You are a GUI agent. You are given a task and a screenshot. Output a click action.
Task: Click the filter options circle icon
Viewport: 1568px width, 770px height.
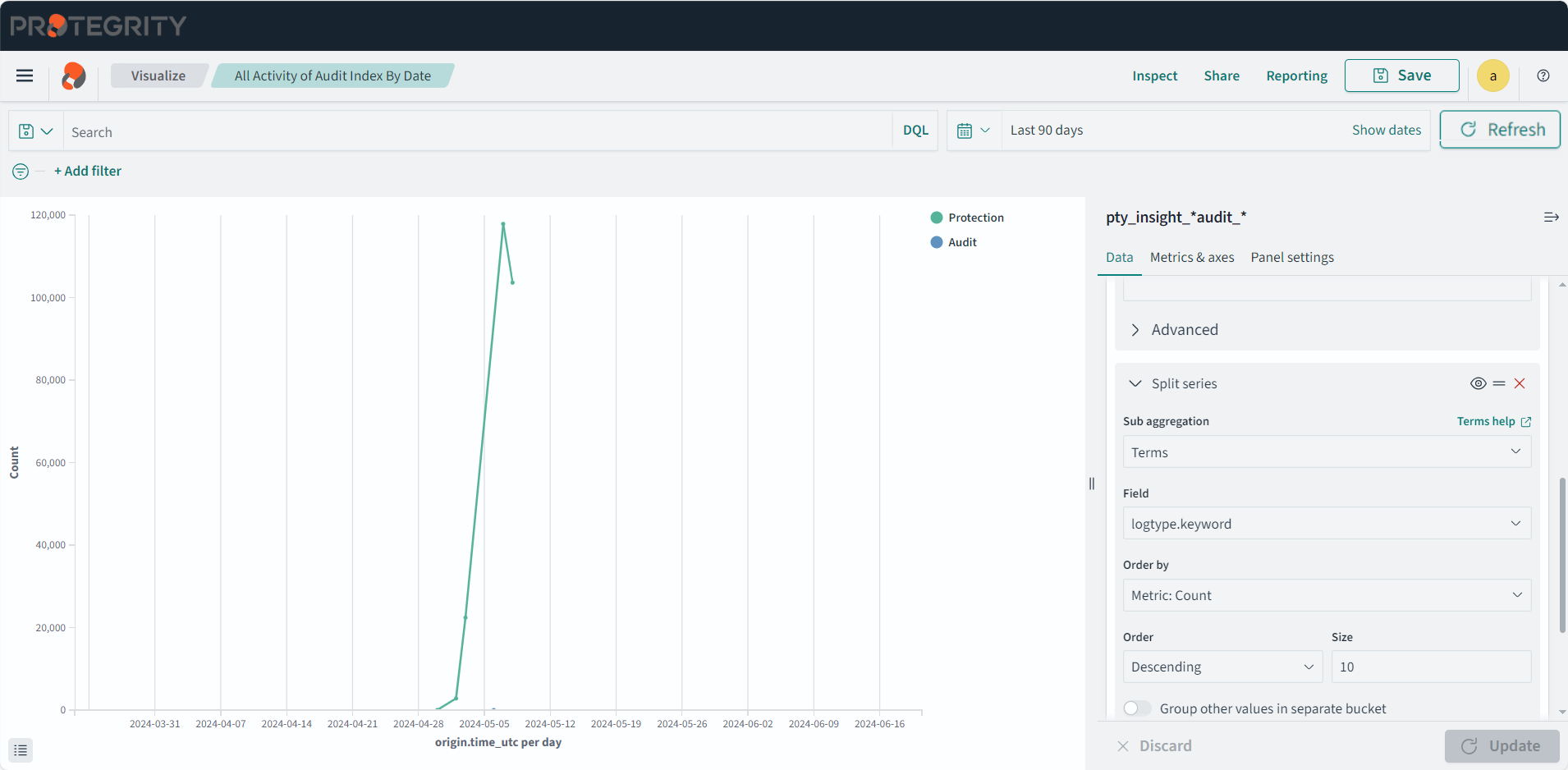click(x=21, y=172)
